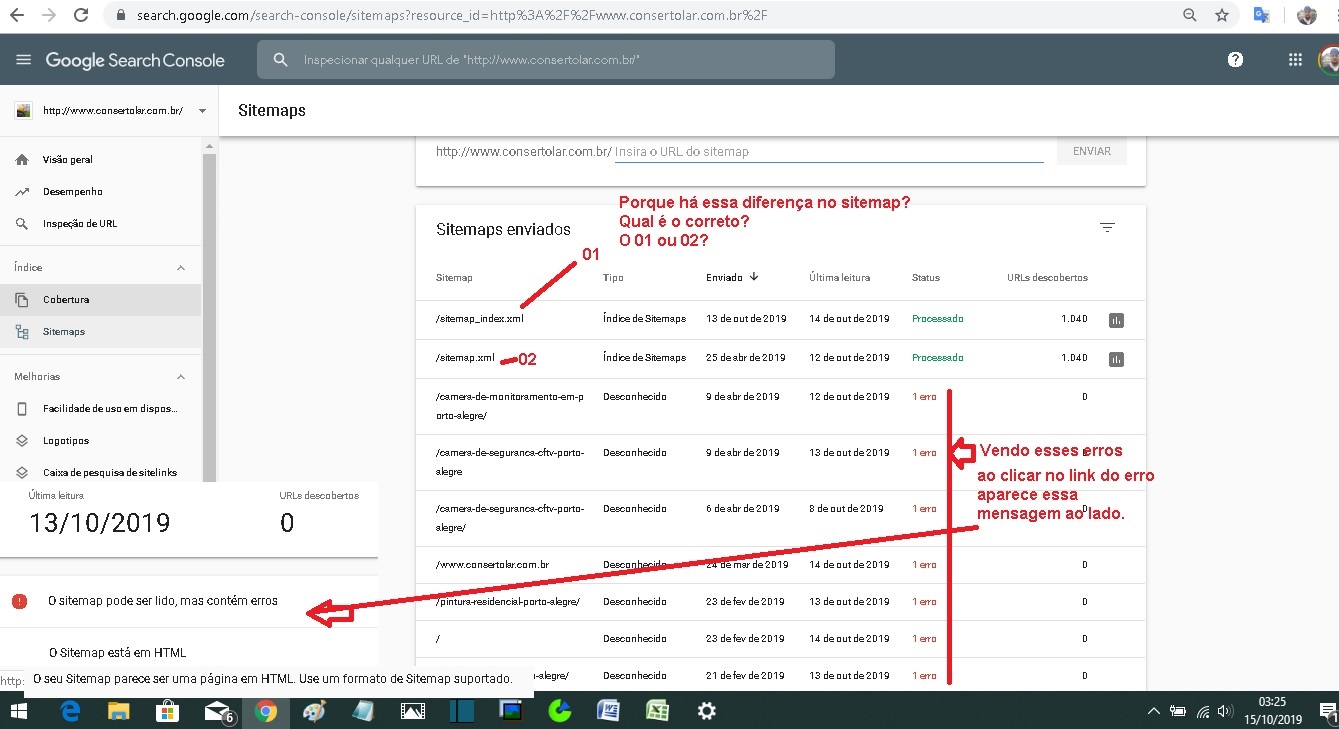Open Settings gear in taskbar
This screenshot has height=729, width=1339.
coord(707,711)
